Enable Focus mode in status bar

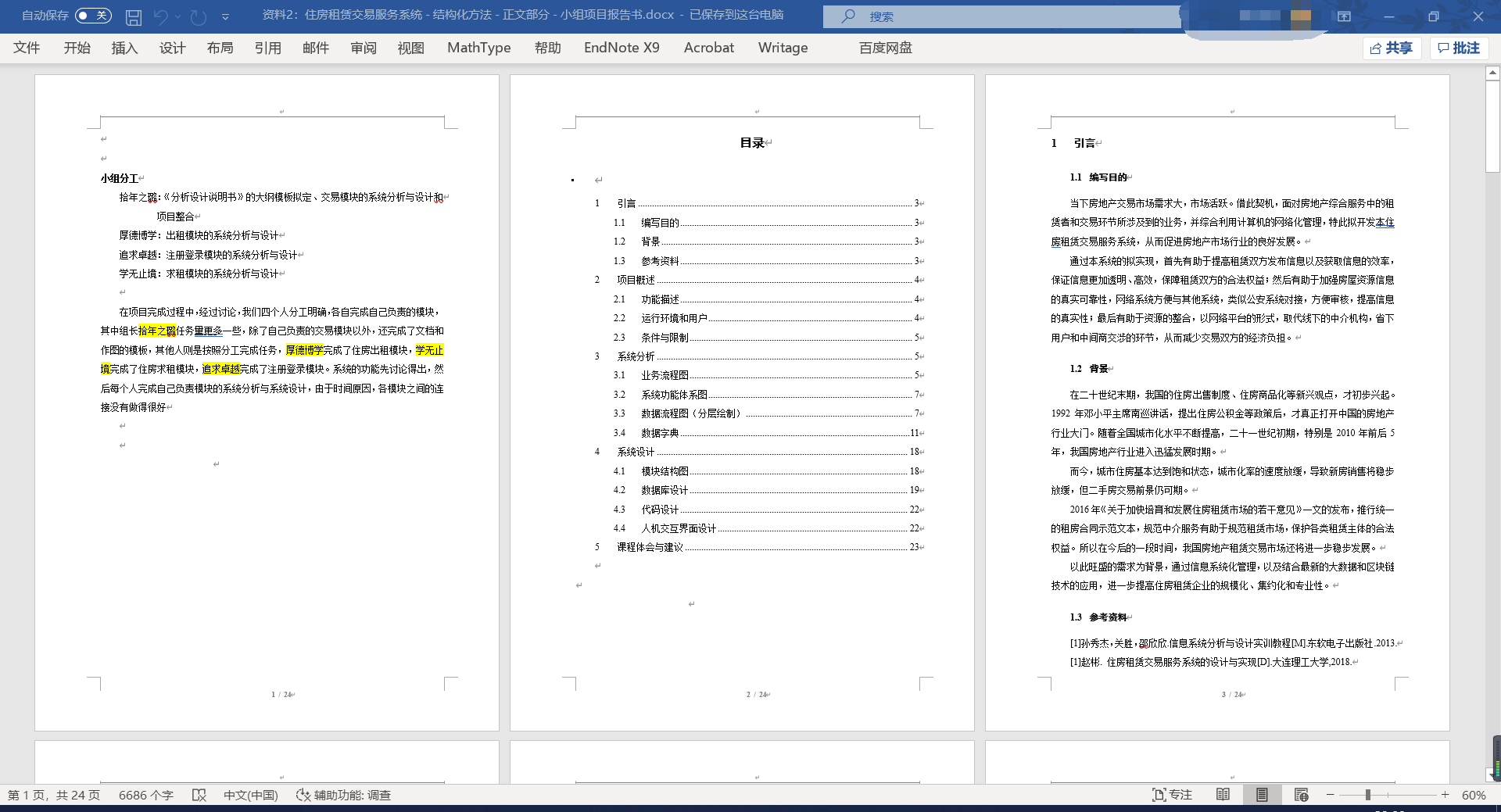[1172, 795]
